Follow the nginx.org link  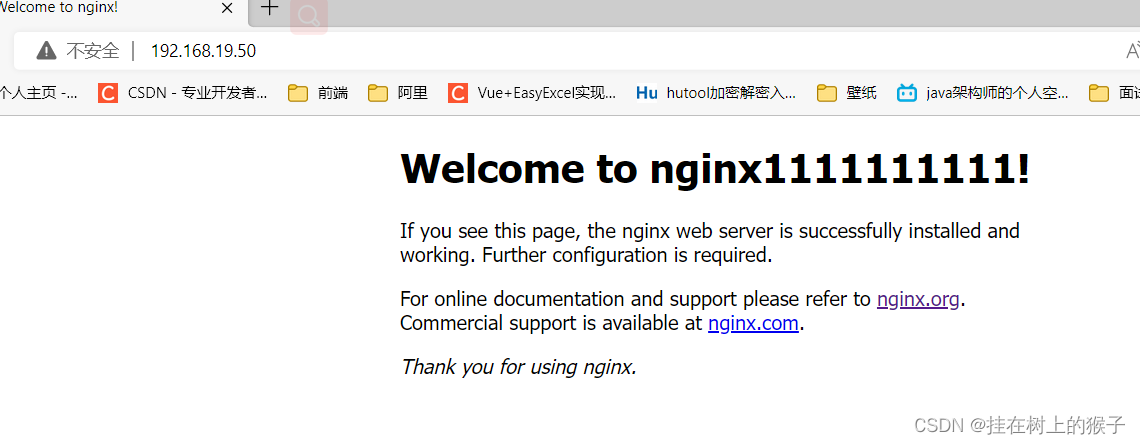[918, 299]
